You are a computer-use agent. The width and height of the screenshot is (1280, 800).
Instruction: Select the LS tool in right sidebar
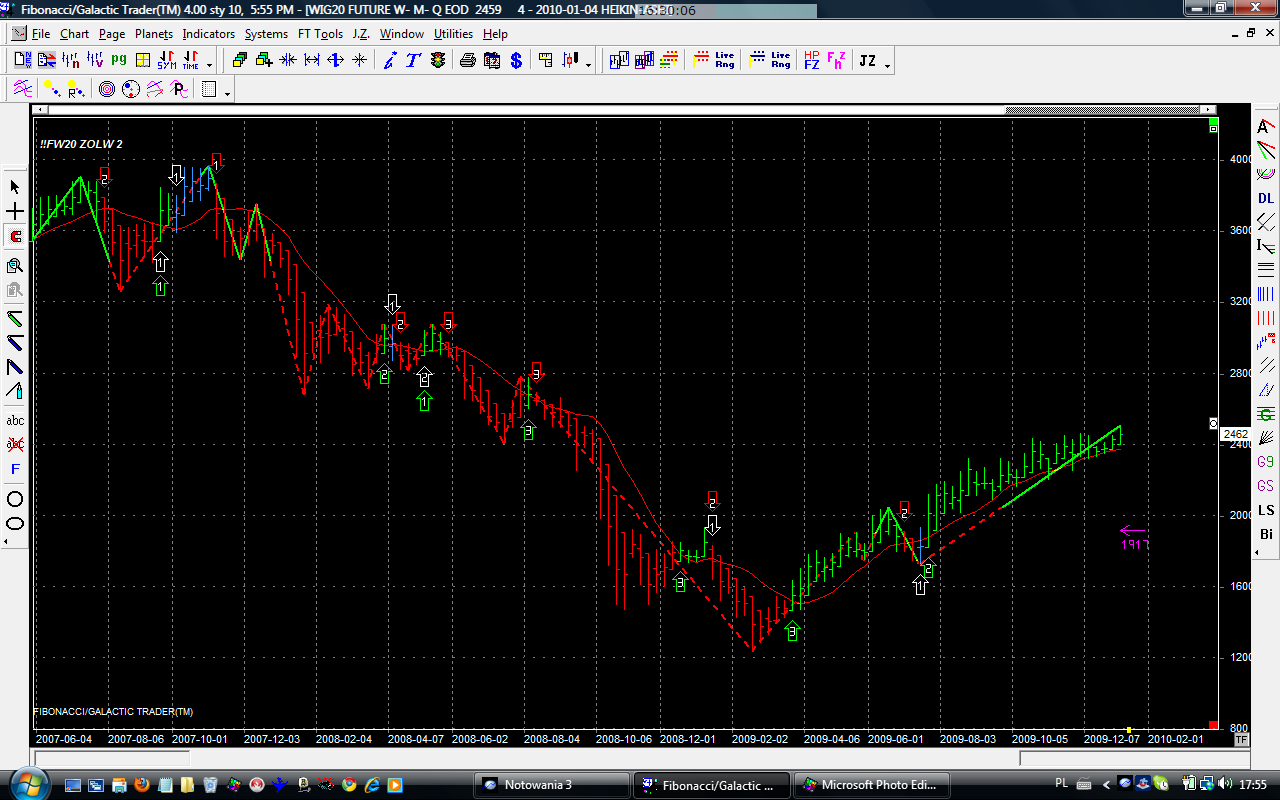point(1266,510)
